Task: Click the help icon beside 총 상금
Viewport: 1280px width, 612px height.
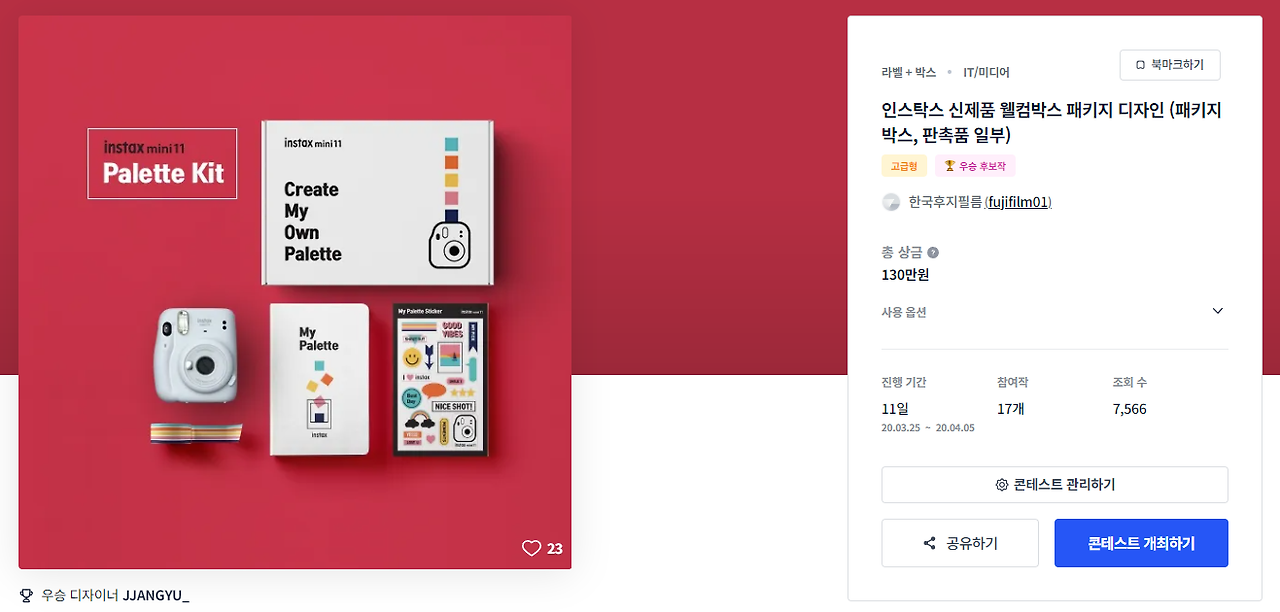Action: 933,252
